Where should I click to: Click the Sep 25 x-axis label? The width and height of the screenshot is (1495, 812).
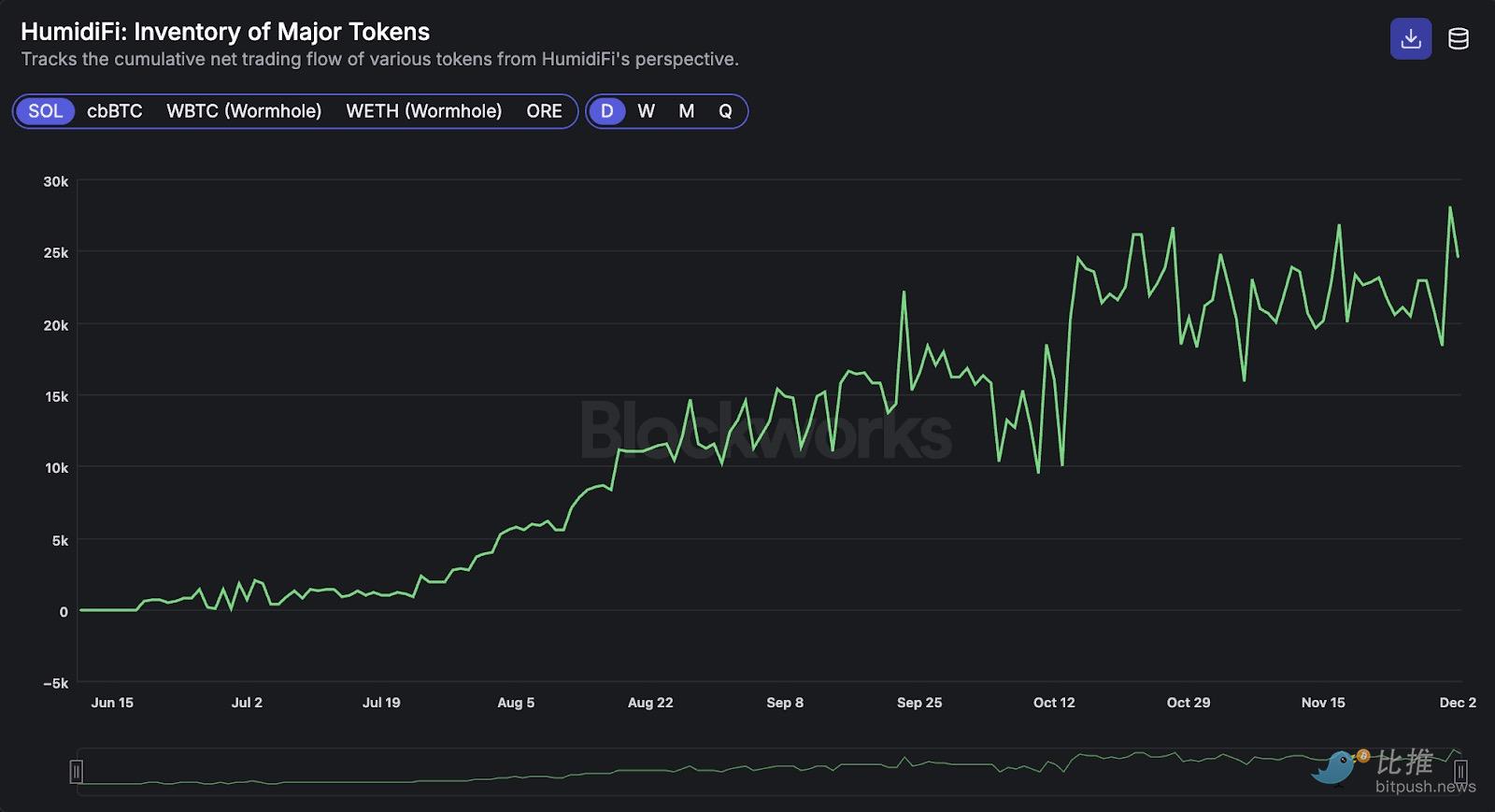(919, 703)
